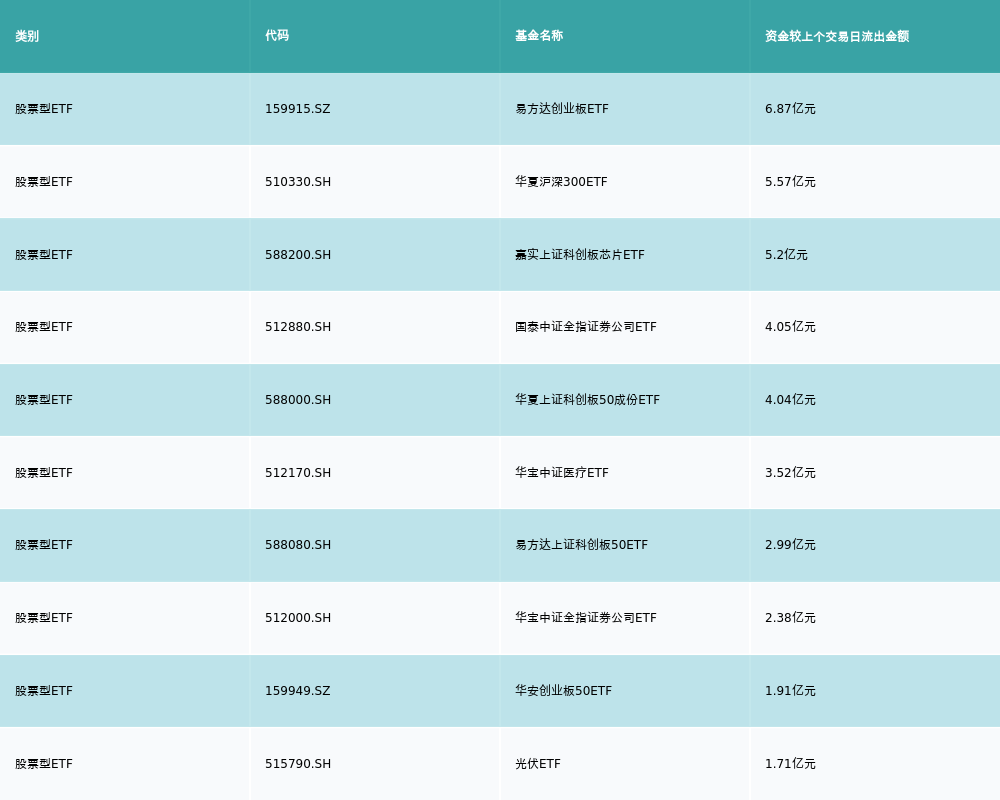
Task: Click fund name 光伏ETF
Action: pos(538,764)
